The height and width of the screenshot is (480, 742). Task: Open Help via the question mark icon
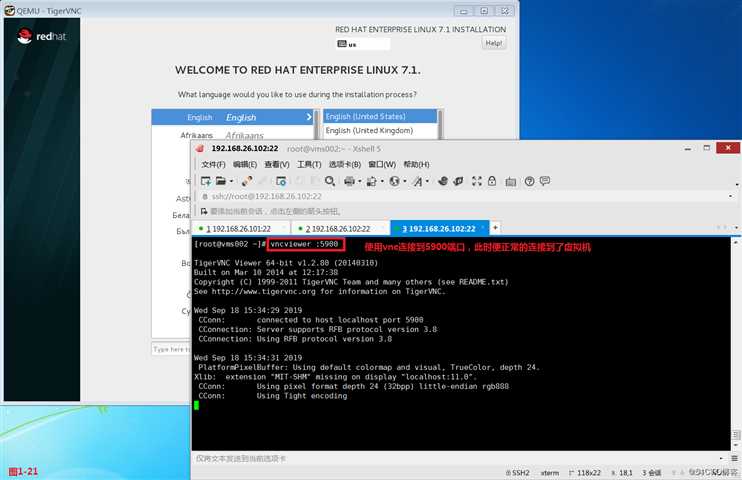[530, 181]
